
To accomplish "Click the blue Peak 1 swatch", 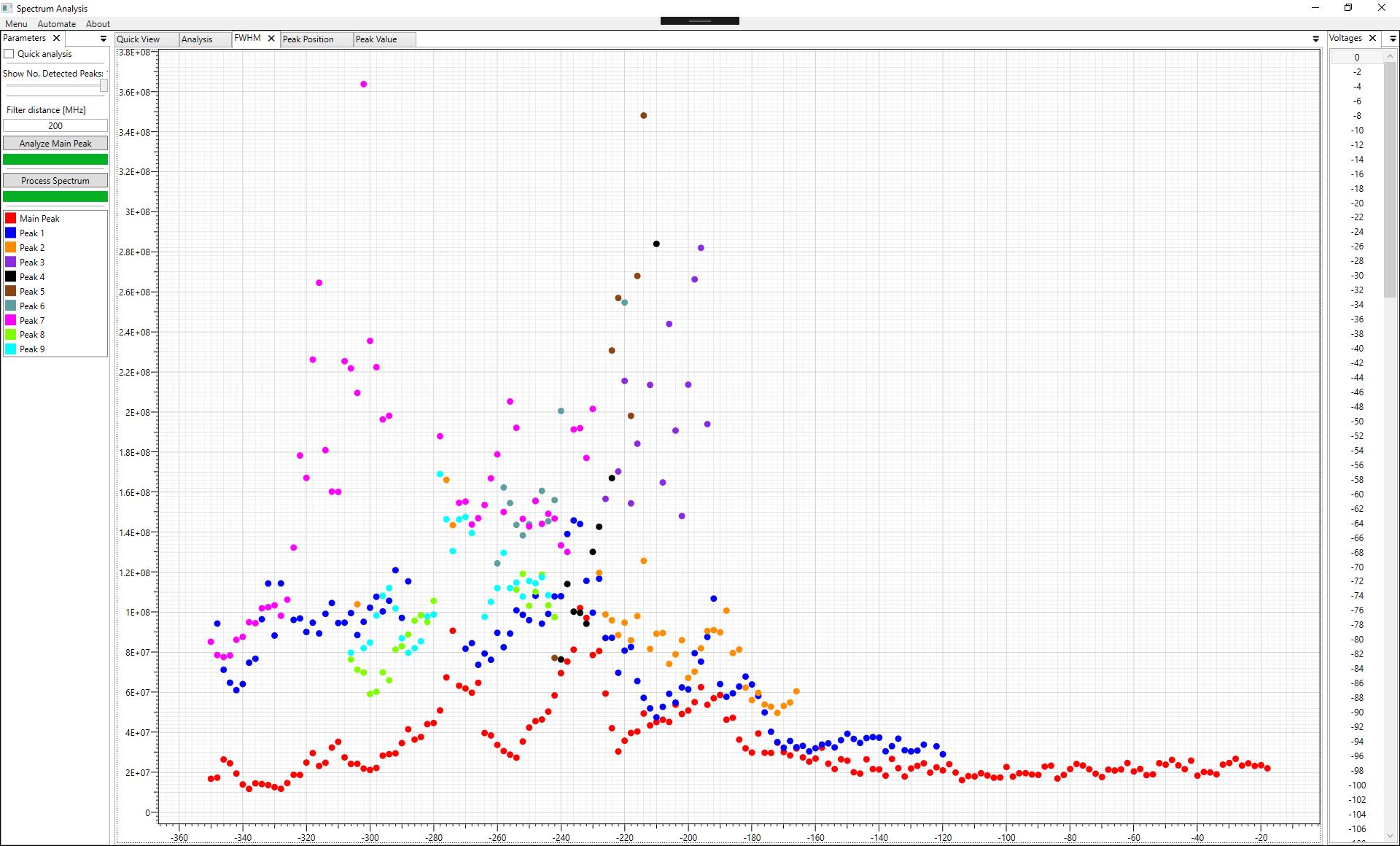I will point(11,233).
